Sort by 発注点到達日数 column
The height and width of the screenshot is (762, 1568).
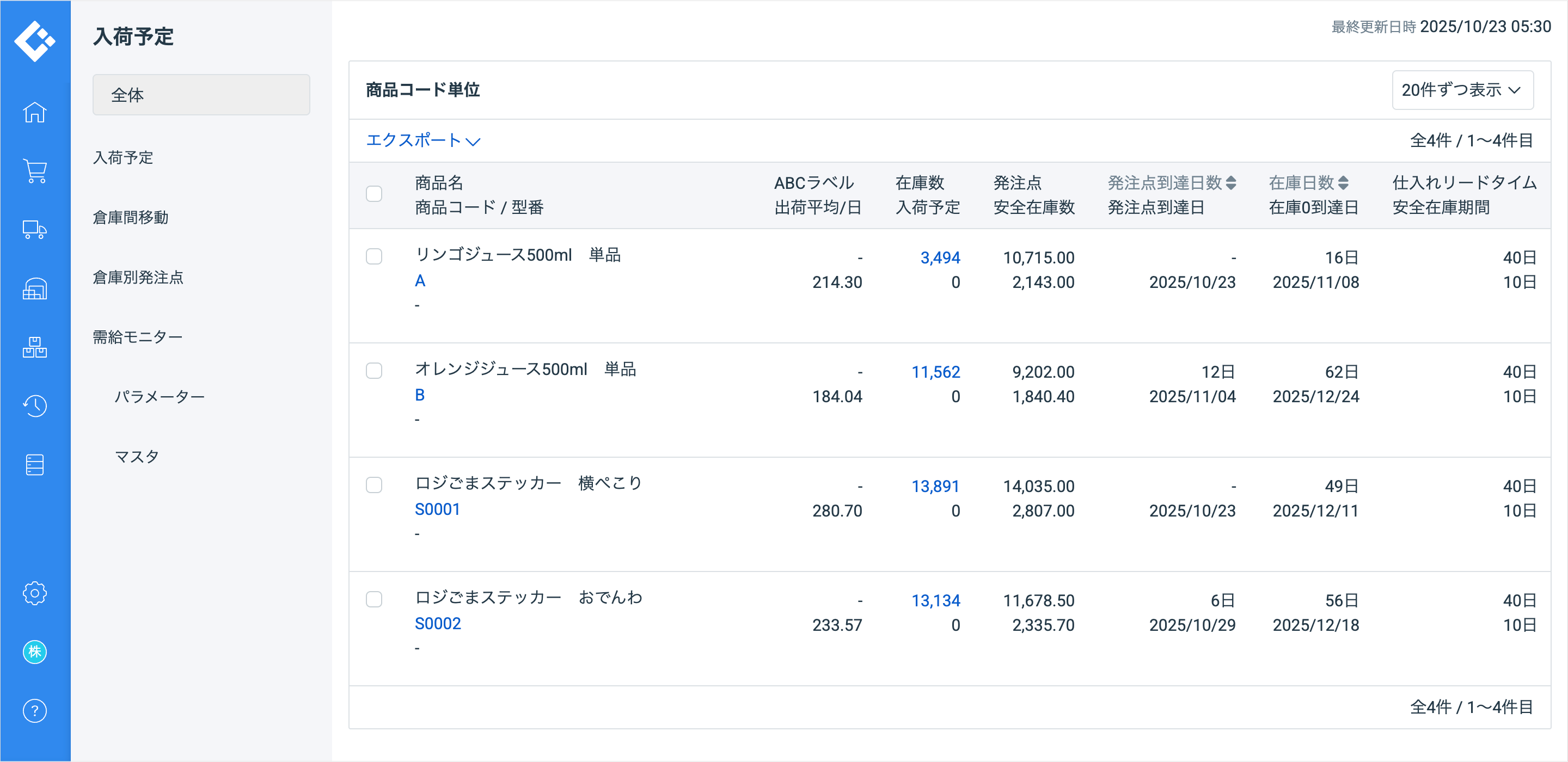point(1171,182)
